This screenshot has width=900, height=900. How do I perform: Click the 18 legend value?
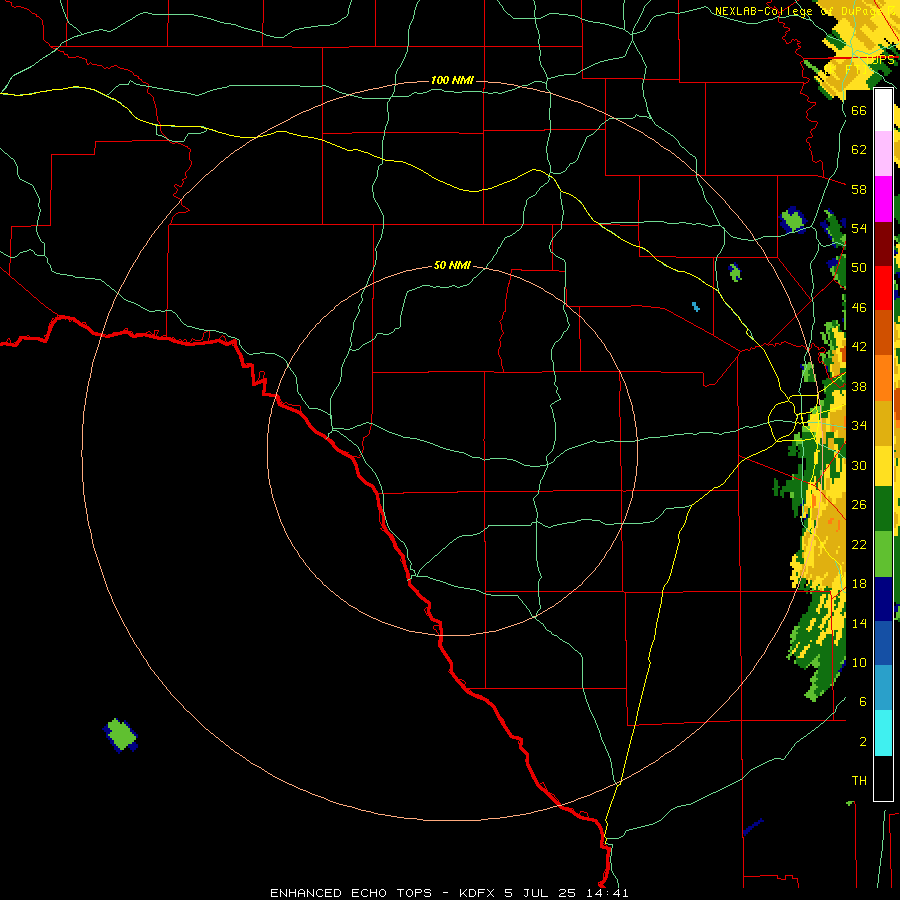point(859,584)
